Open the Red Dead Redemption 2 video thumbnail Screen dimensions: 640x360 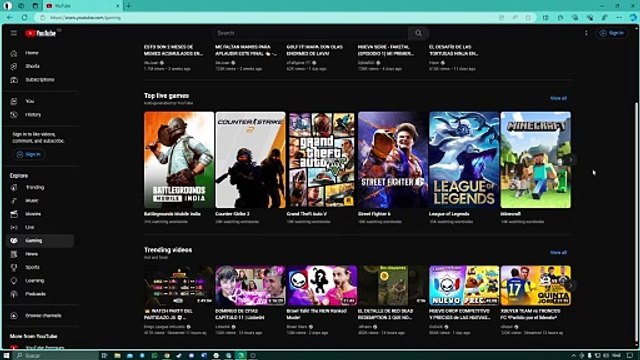click(x=393, y=286)
